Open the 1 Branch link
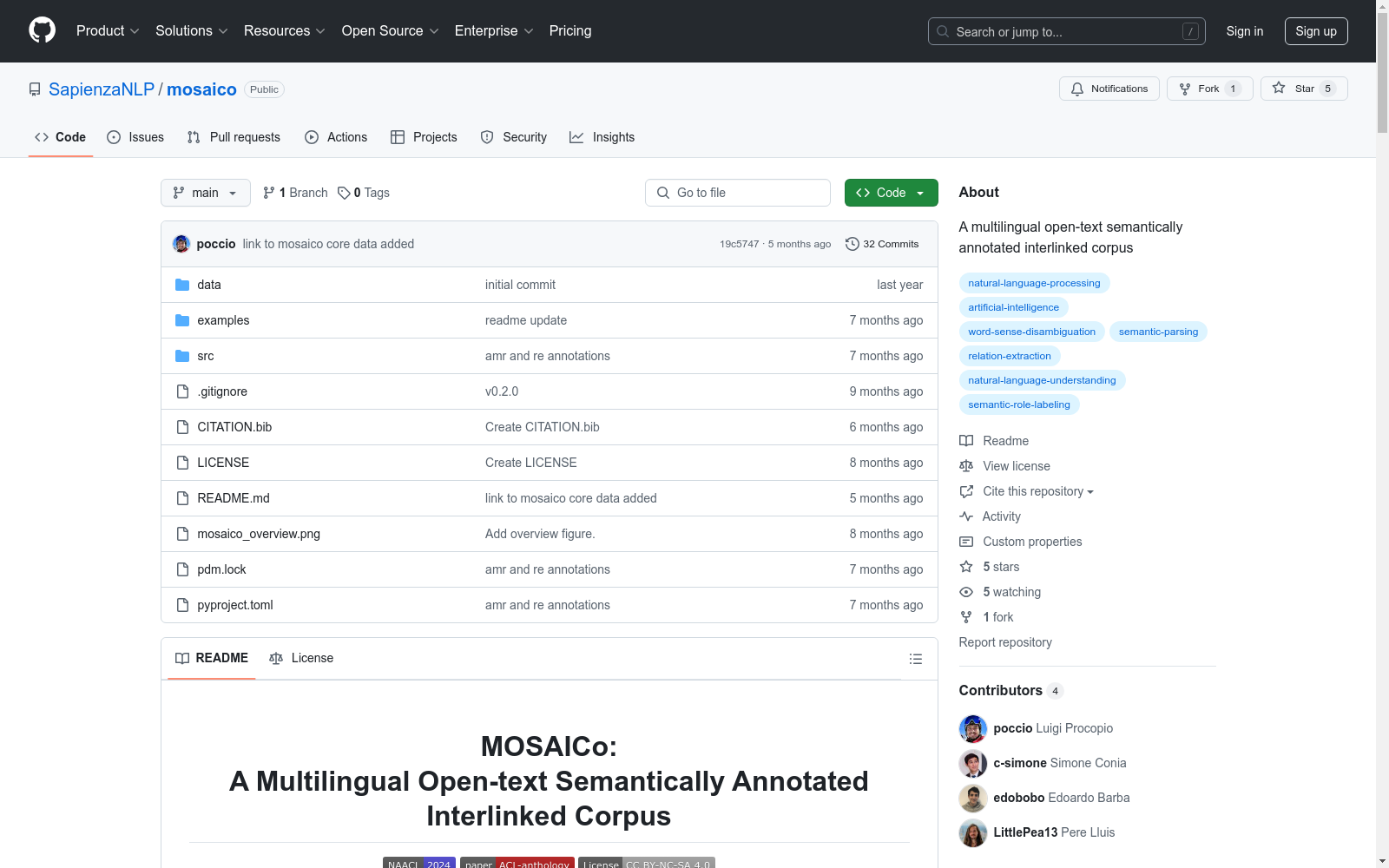The height and width of the screenshot is (868, 1389). pyautogui.click(x=295, y=193)
